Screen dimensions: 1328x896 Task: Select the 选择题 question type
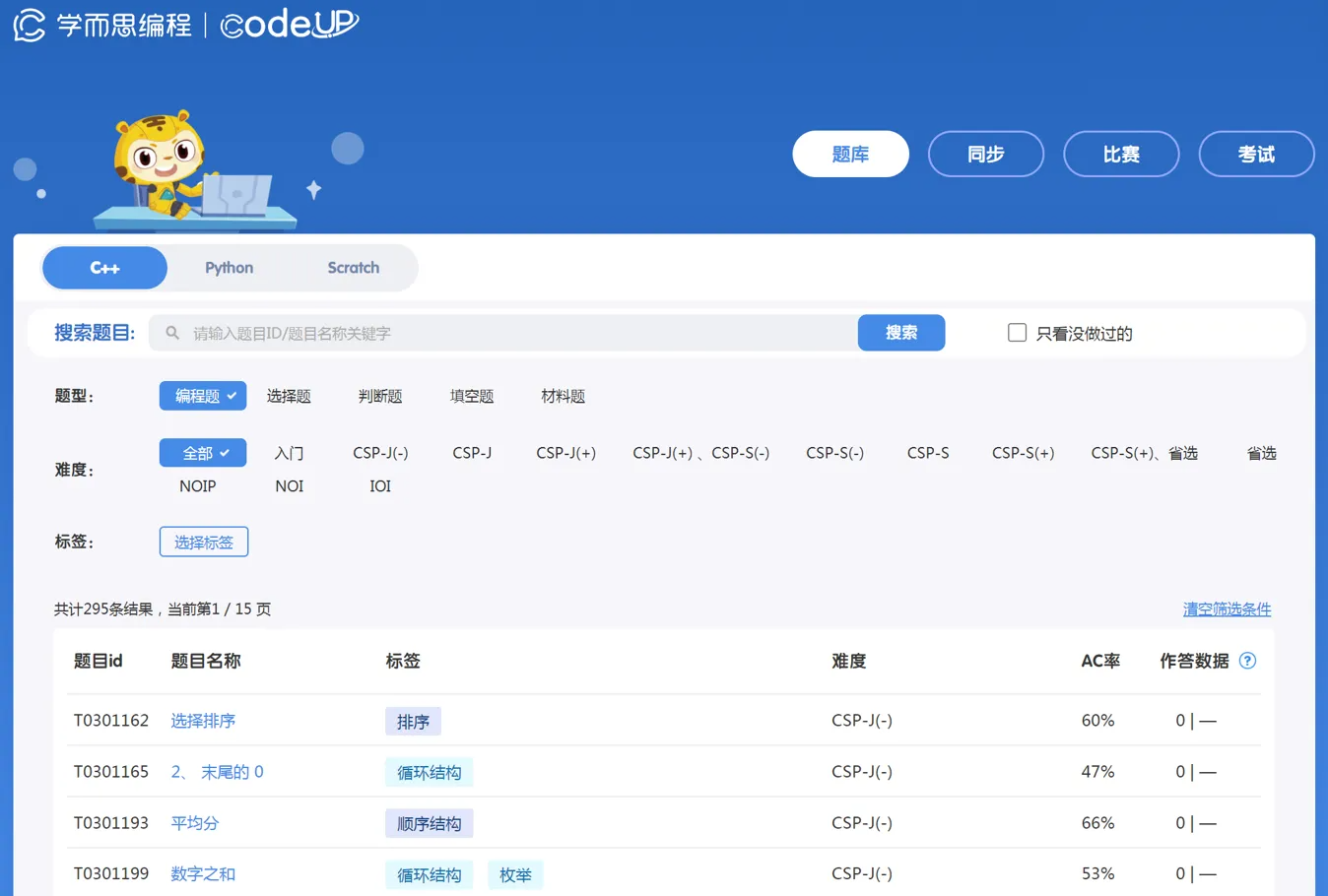tap(289, 396)
